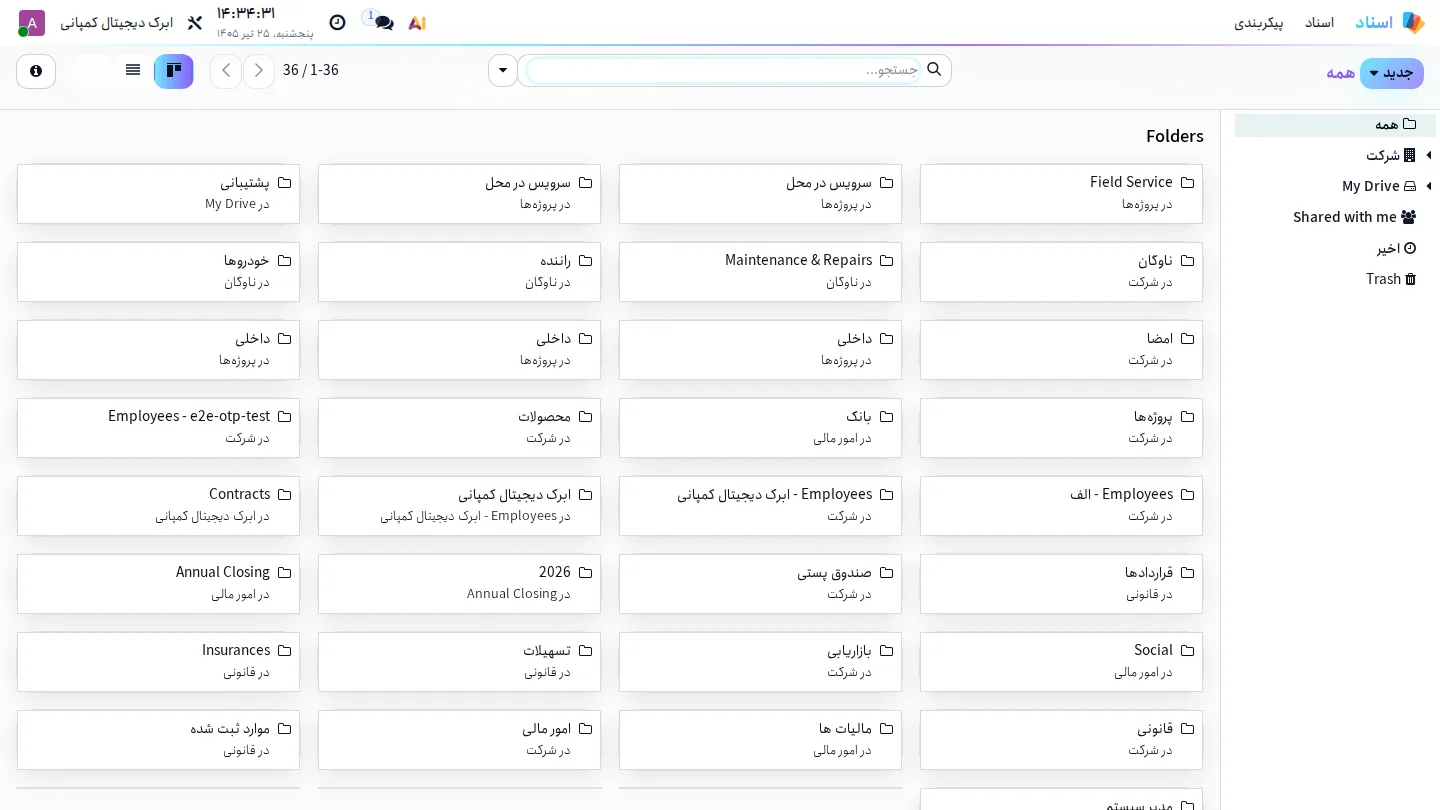Open the اسناد menu in top bar
Screen dimensions: 1440x810
pos(1319,22)
